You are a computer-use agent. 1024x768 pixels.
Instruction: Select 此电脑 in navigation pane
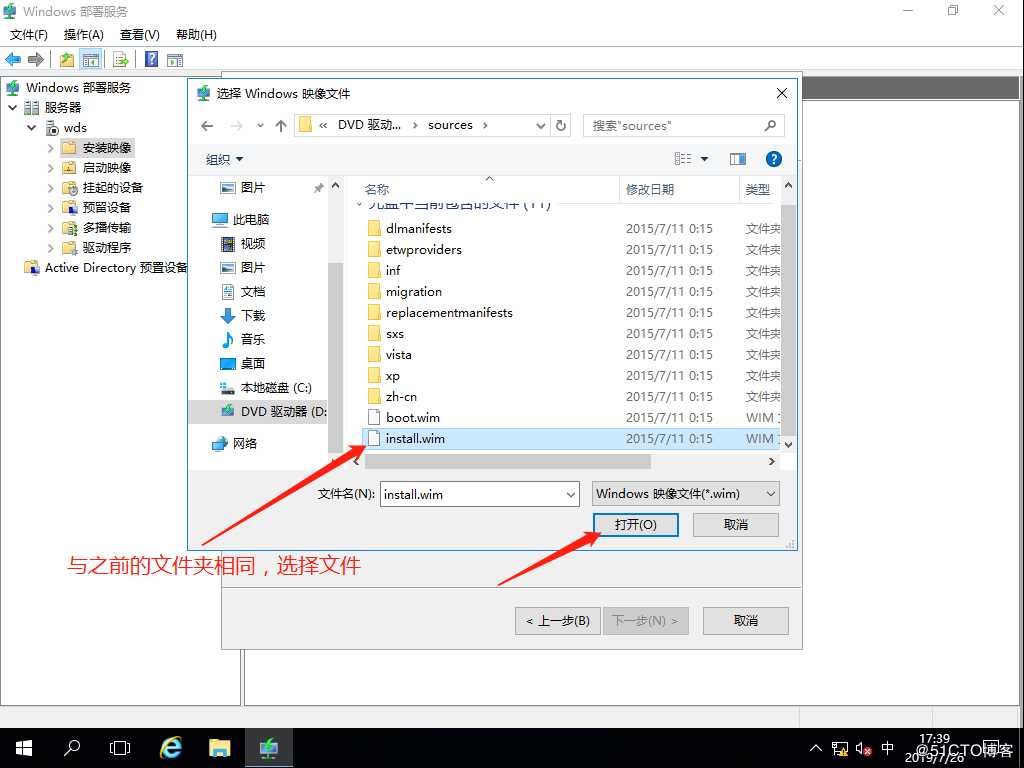click(241, 219)
